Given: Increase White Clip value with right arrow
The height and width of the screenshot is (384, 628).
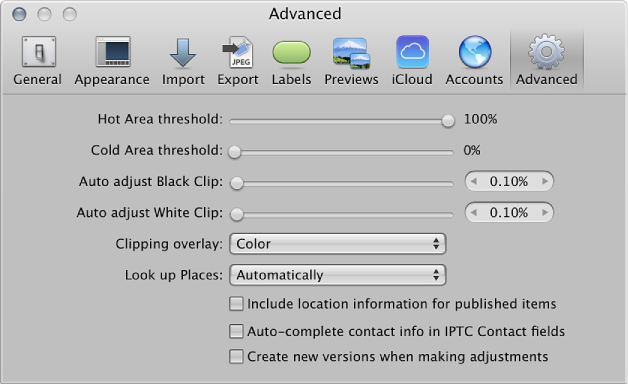Looking at the screenshot, I should (x=545, y=212).
